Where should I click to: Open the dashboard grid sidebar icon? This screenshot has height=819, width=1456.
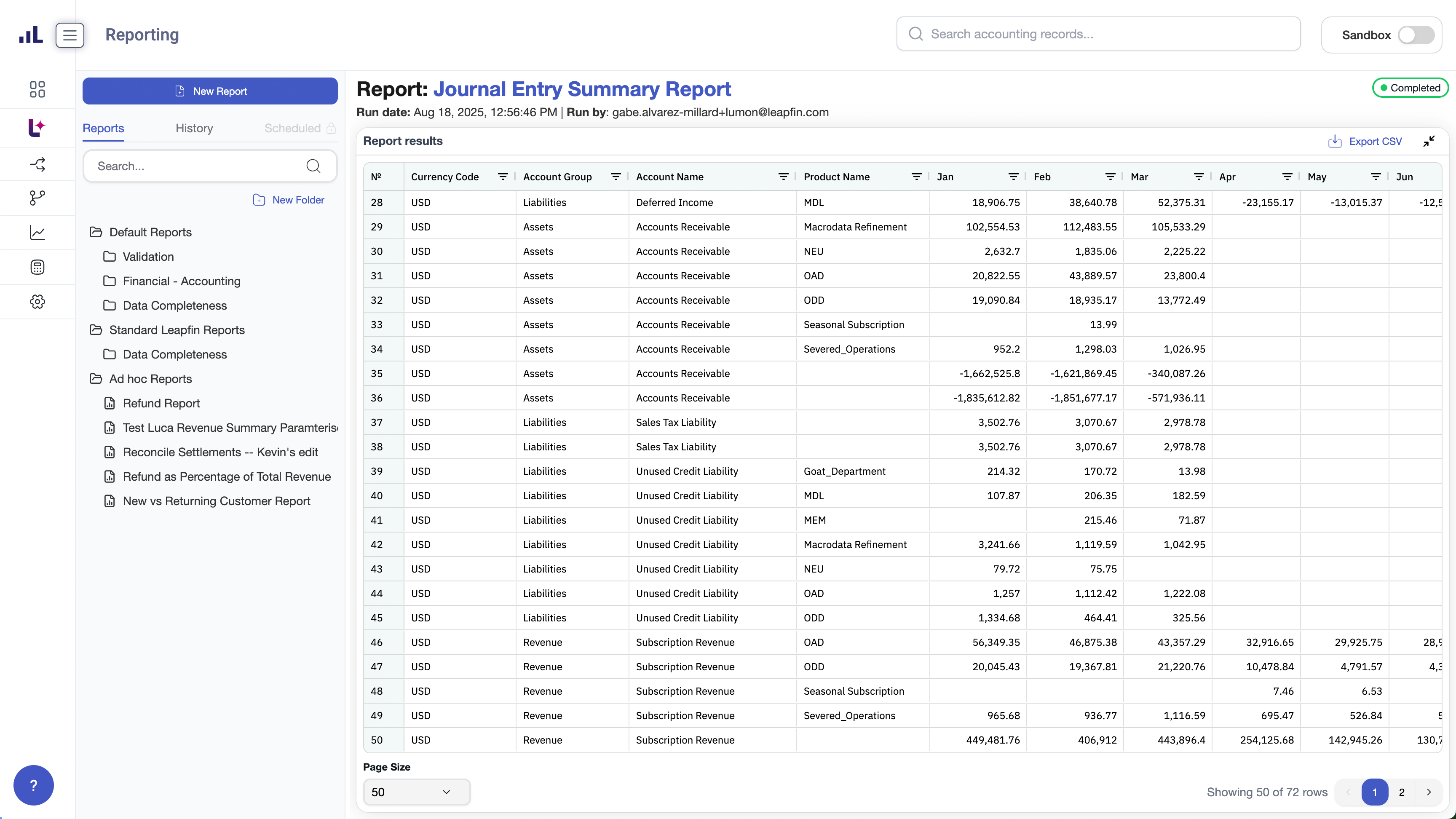(x=37, y=89)
